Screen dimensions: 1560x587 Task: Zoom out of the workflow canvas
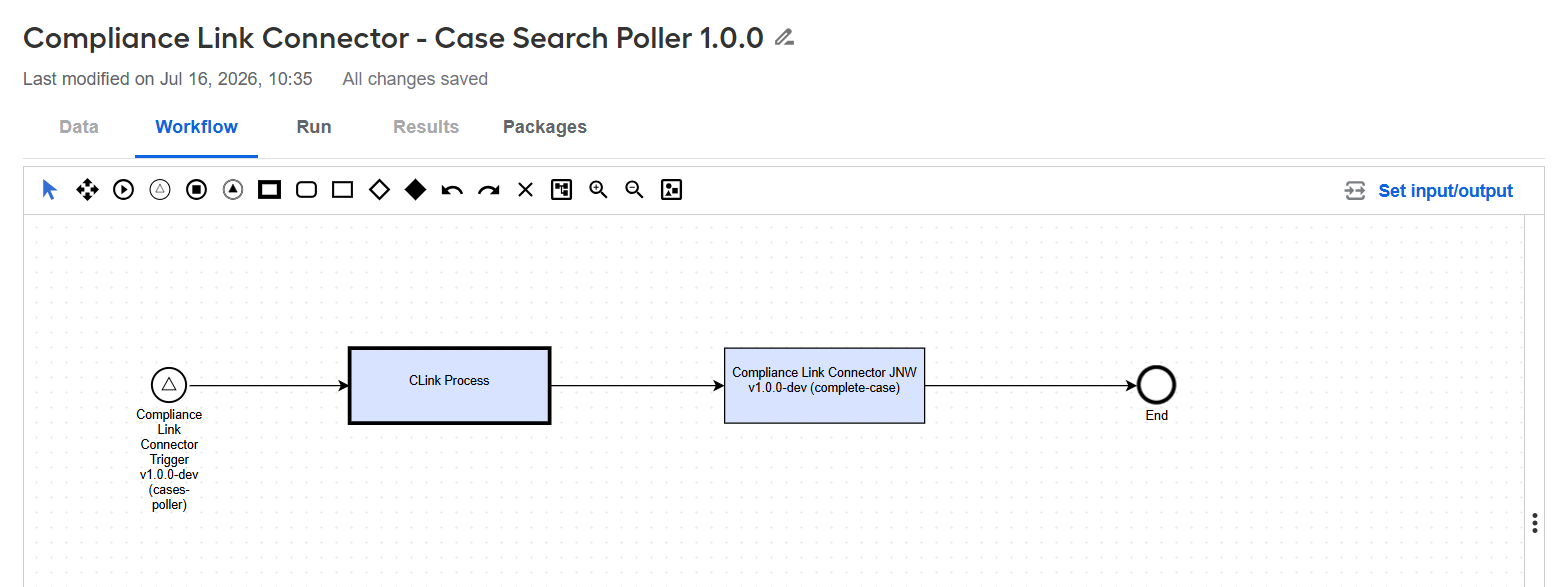tap(634, 190)
